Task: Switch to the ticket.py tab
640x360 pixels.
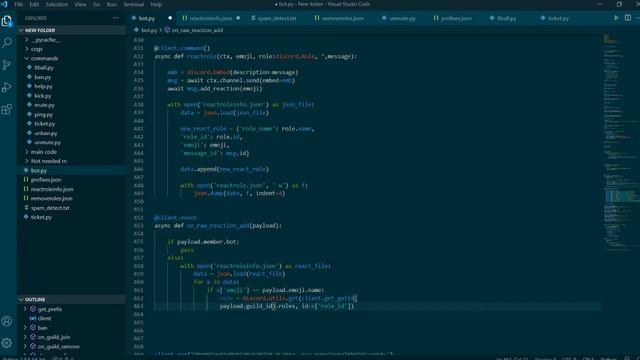Action: tap(558, 18)
